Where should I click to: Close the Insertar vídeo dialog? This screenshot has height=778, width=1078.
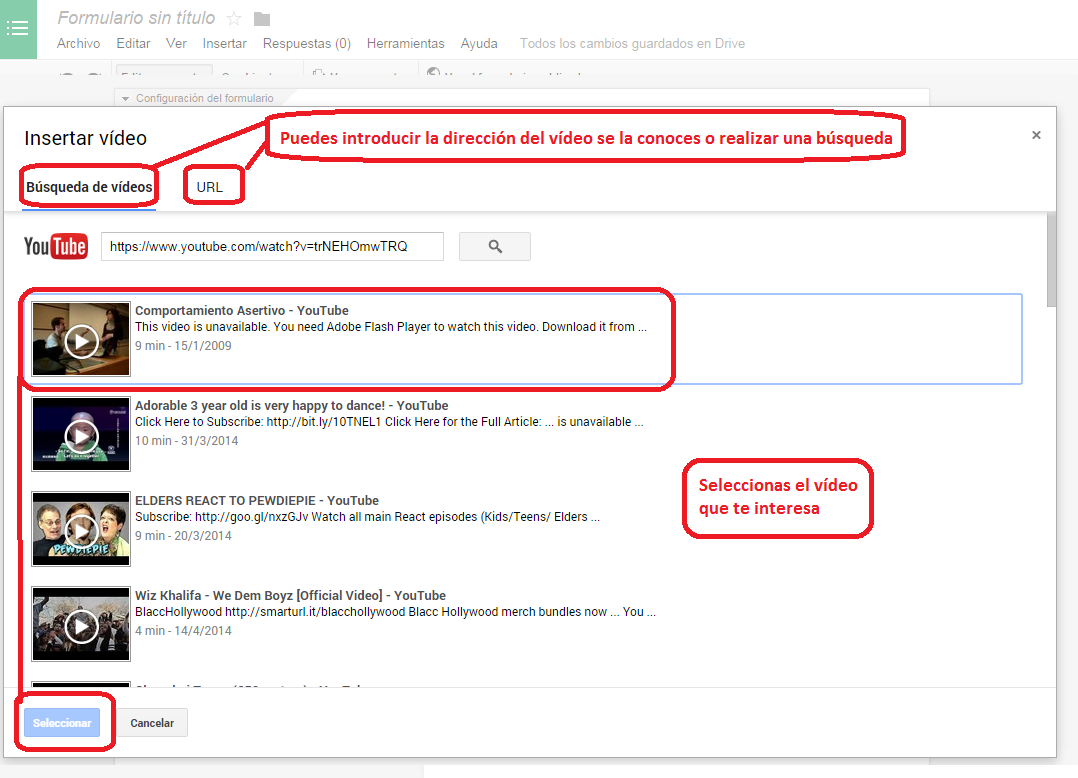pos(1036,135)
